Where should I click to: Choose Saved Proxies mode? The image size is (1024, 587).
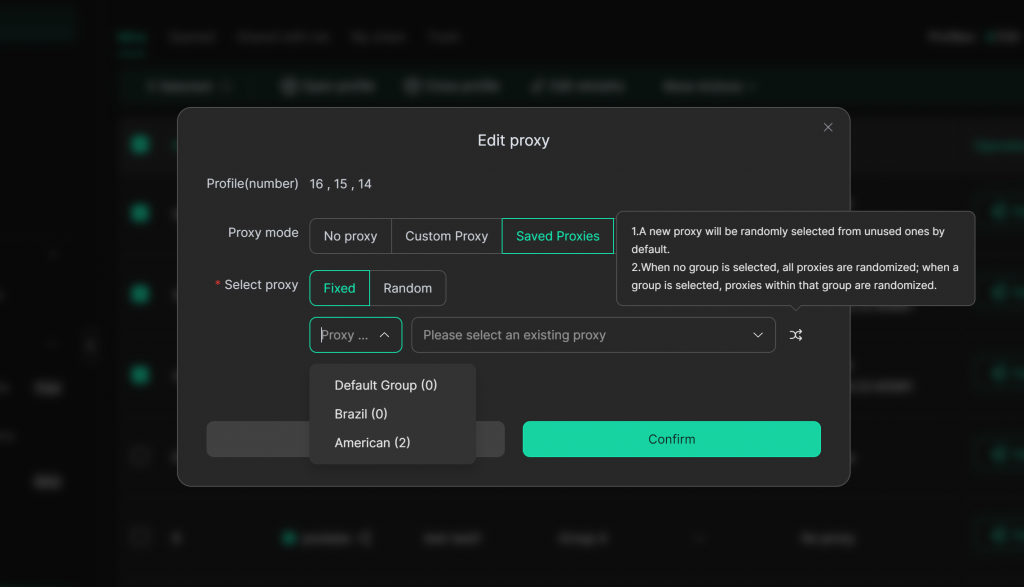[557, 236]
